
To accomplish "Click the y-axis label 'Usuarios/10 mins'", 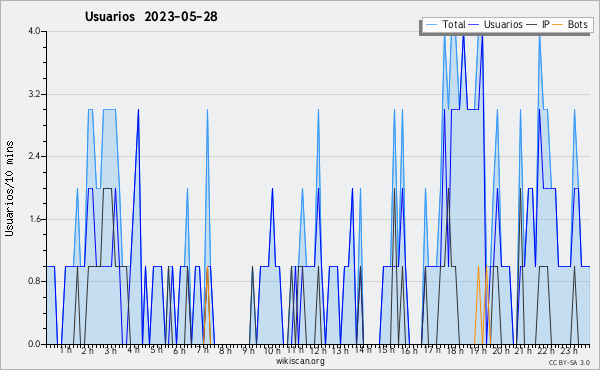I will click(9, 189).
